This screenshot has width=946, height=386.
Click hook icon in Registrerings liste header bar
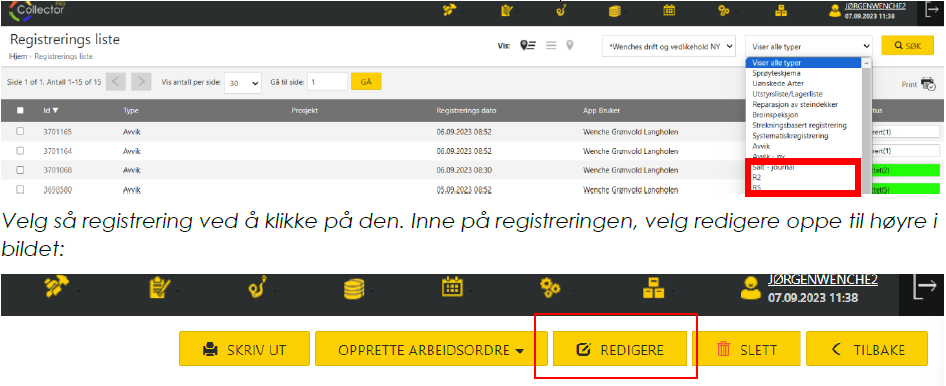tap(561, 9)
